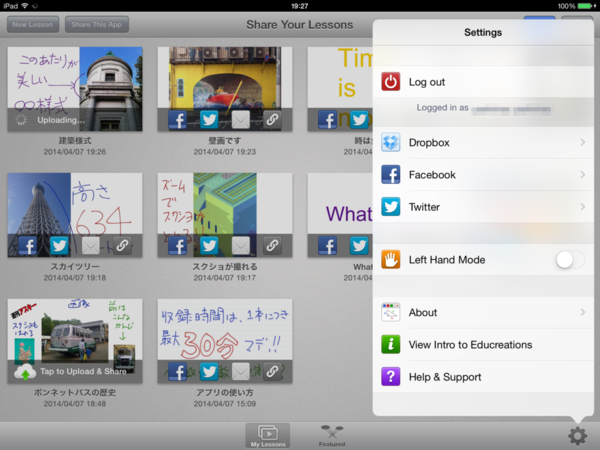The height and width of the screenshot is (450, 600).
Task: Open Help & Support entry
Action: tap(483, 377)
